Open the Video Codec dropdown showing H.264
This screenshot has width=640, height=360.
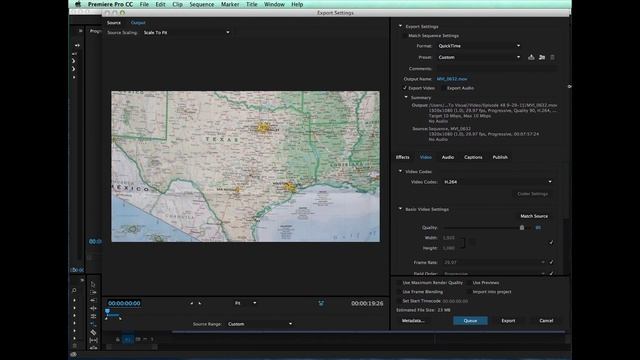498,182
